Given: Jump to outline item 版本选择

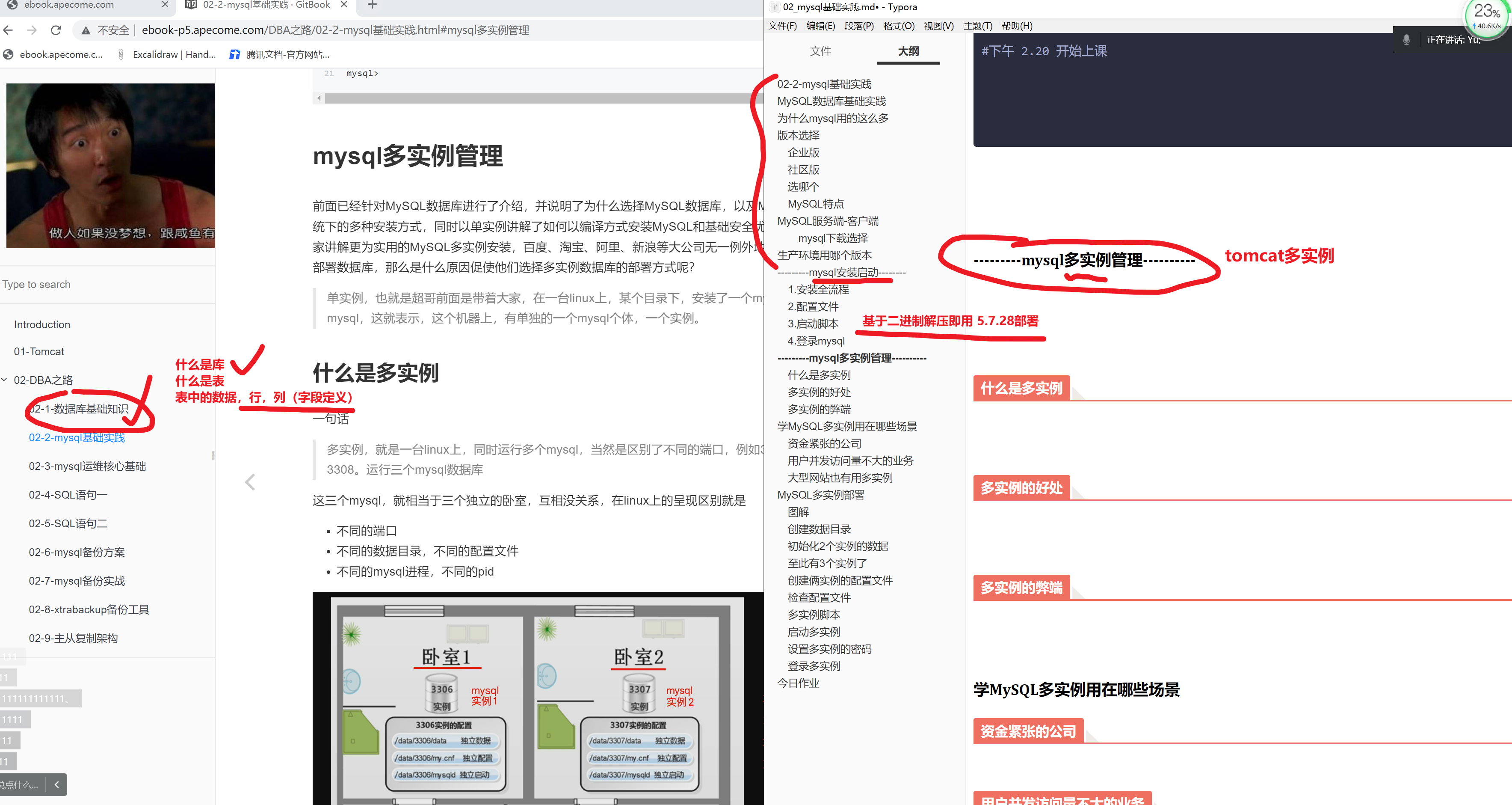Looking at the screenshot, I should tap(798, 136).
